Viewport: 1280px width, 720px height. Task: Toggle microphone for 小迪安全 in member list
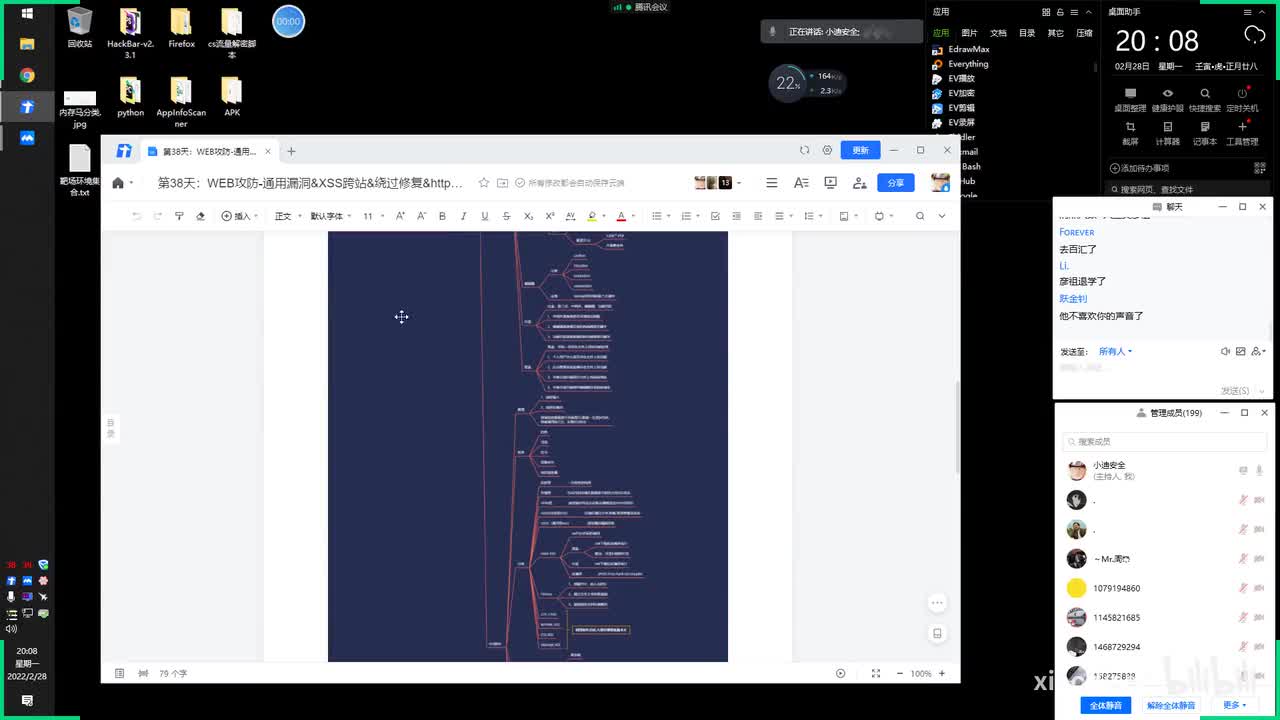point(1259,470)
